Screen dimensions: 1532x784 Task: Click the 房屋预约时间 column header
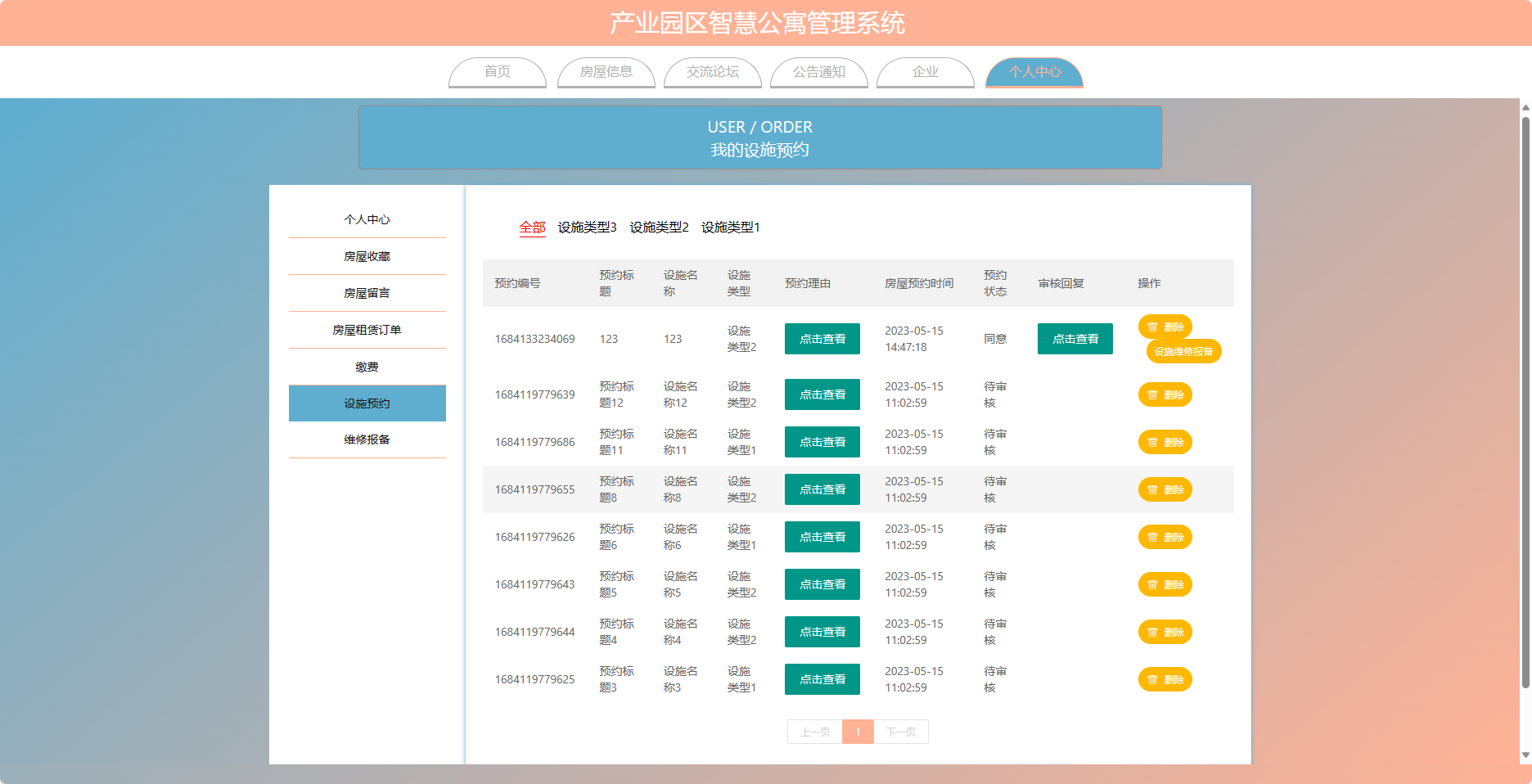click(919, 283)
